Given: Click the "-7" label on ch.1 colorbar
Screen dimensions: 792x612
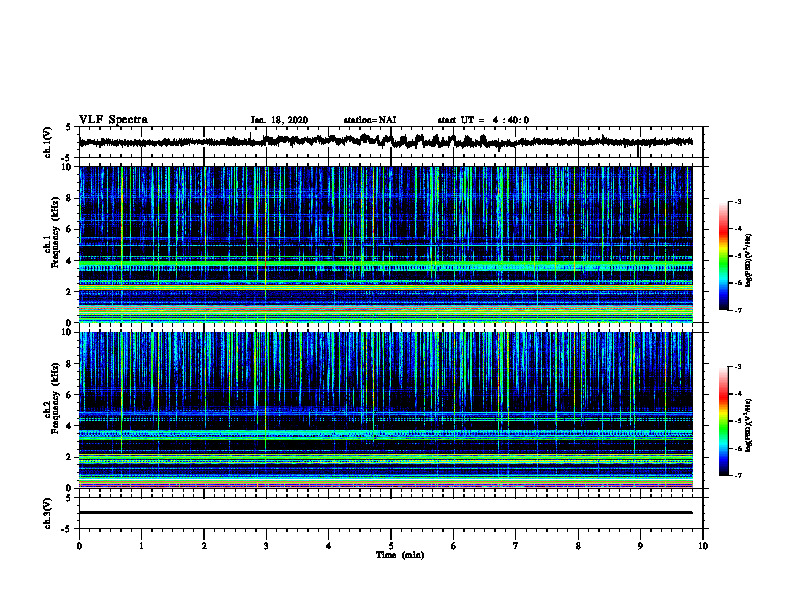Looking at the screenshot, I should (738, 310).
